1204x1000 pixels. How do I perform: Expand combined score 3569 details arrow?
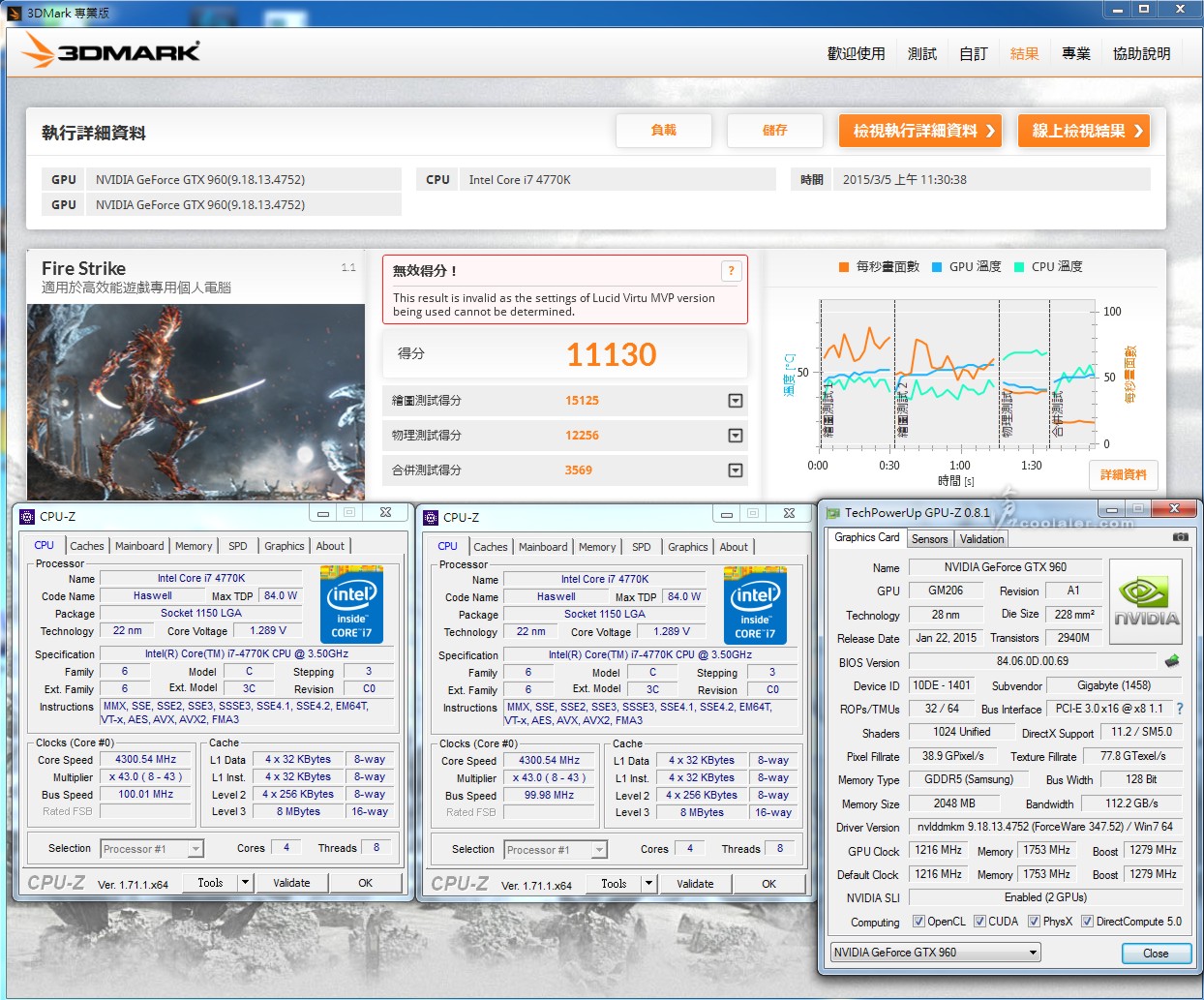coord(736,470)
